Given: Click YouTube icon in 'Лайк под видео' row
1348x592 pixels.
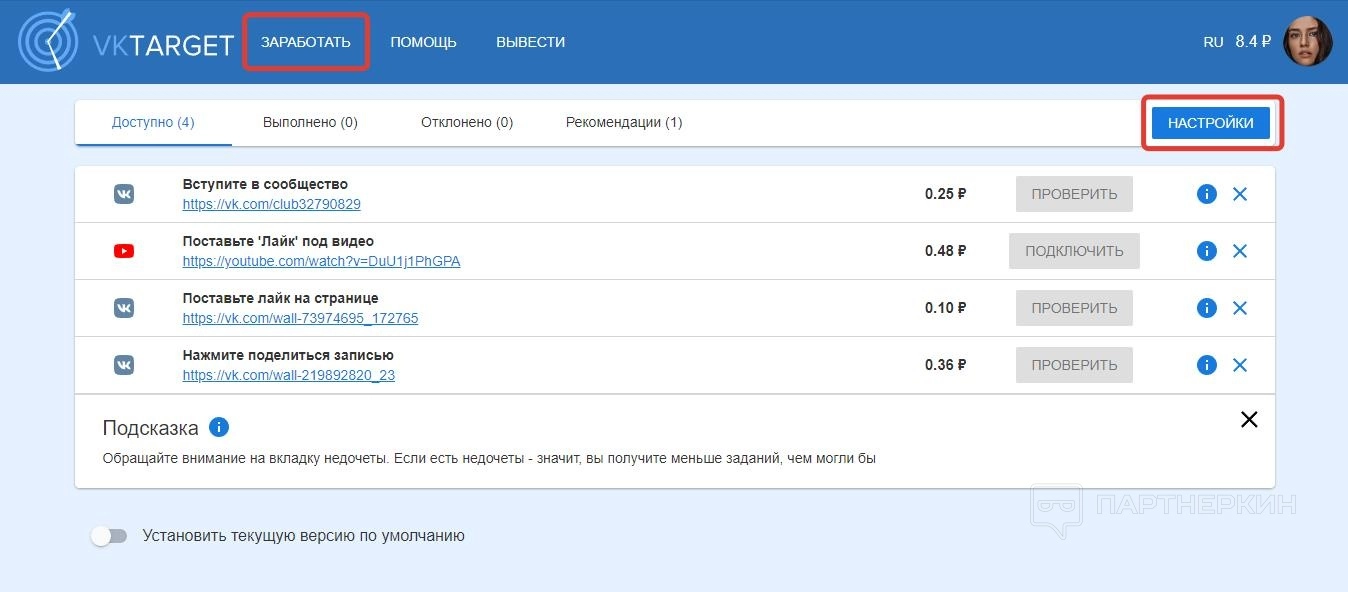Looking at the screenshot, I should coord(124,251).
